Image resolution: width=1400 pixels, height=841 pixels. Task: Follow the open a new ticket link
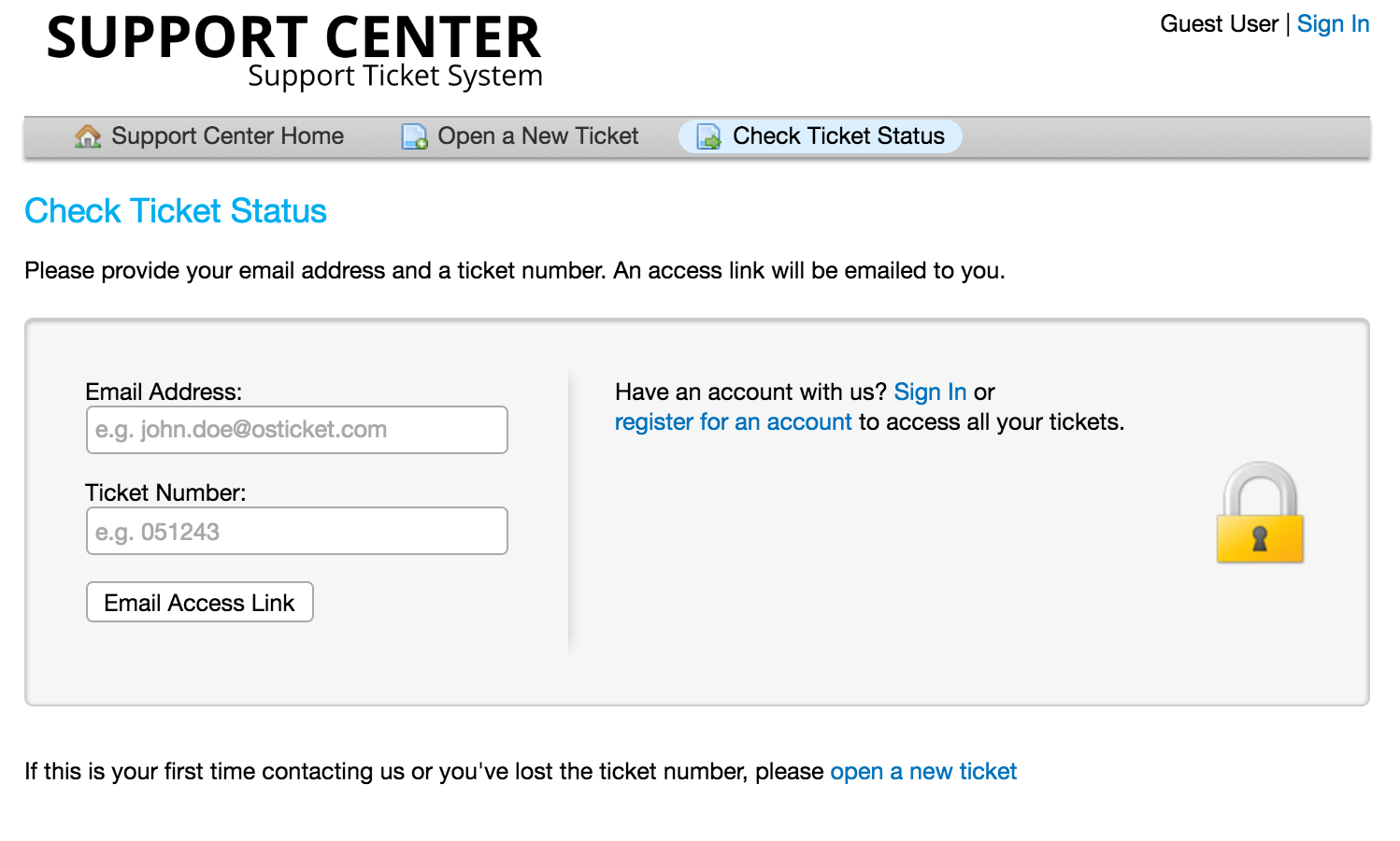coord(922,771)
